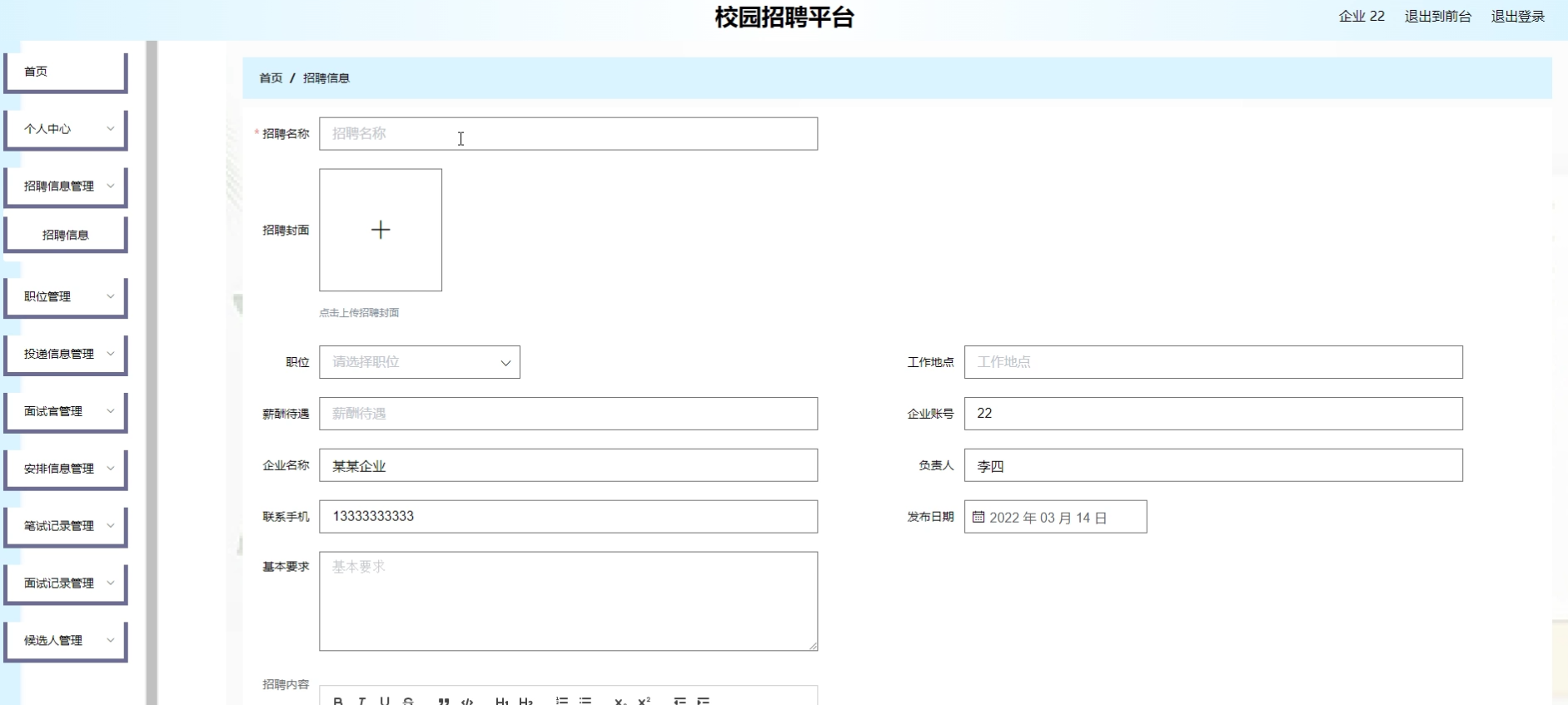Image resolution: width=1568 pixels, height=705 pixels.
Task: Increase indent in editor toolbar
Action: coord(704,701)
